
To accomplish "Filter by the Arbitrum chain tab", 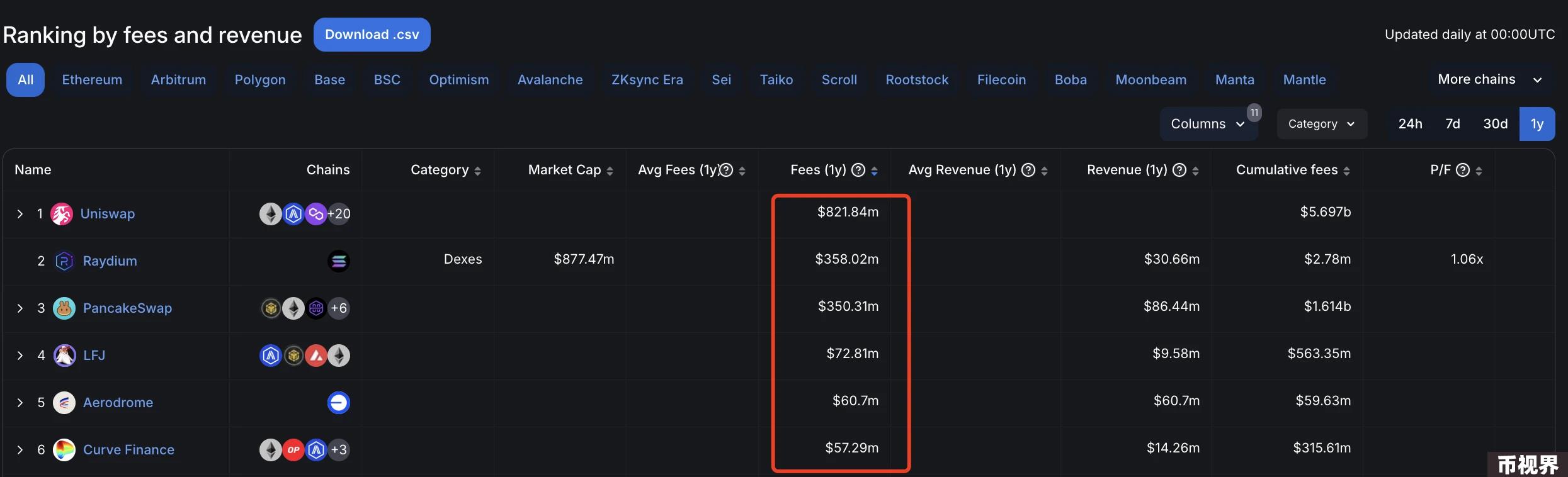I will tap(178, 80).
